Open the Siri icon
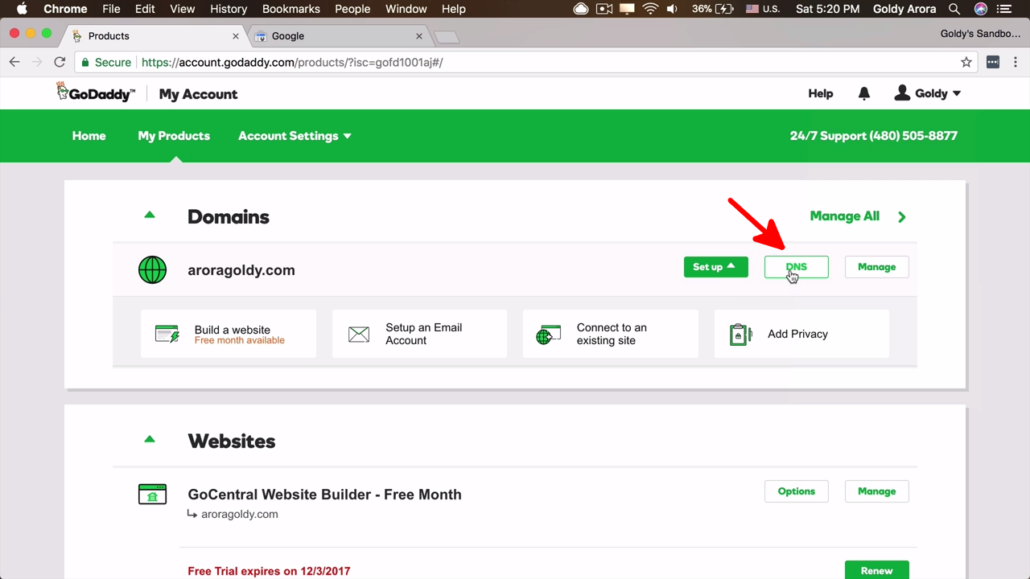Image resolution: width=1030 pixels, height=579 pixels. [981, 9]
